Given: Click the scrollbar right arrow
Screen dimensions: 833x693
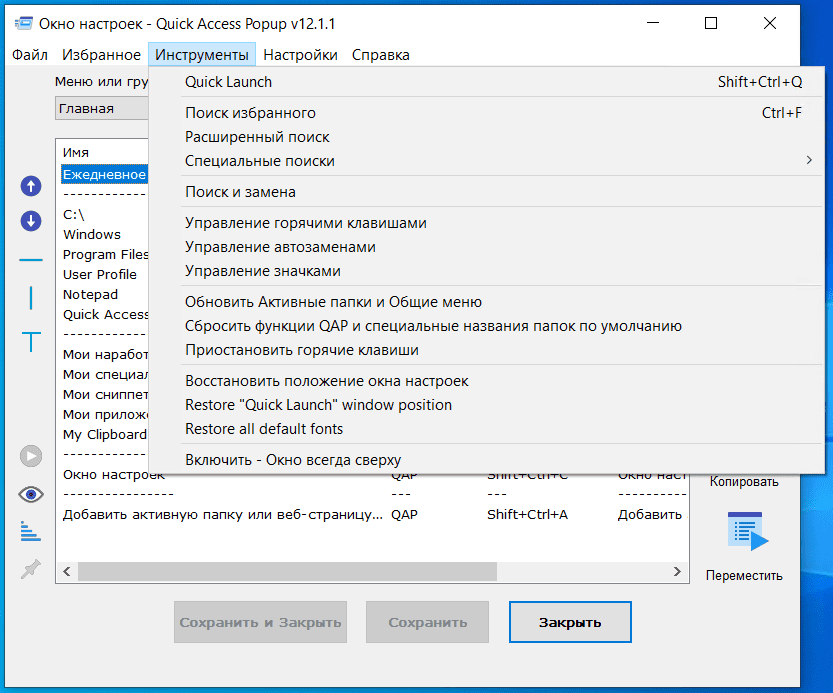Looking at the screenshot, I should (x=679, y=572).
